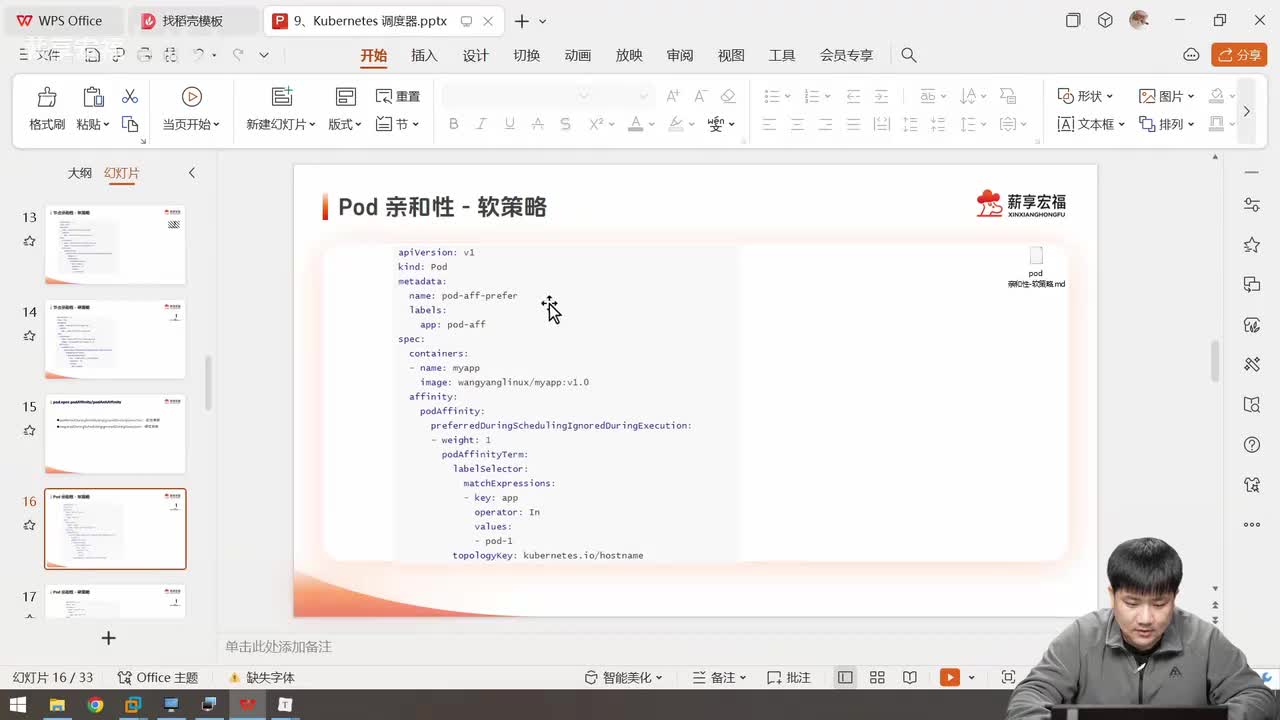1280x720 pixels.
Task: Click the new tab plus icon
Action: click(522, 21)
